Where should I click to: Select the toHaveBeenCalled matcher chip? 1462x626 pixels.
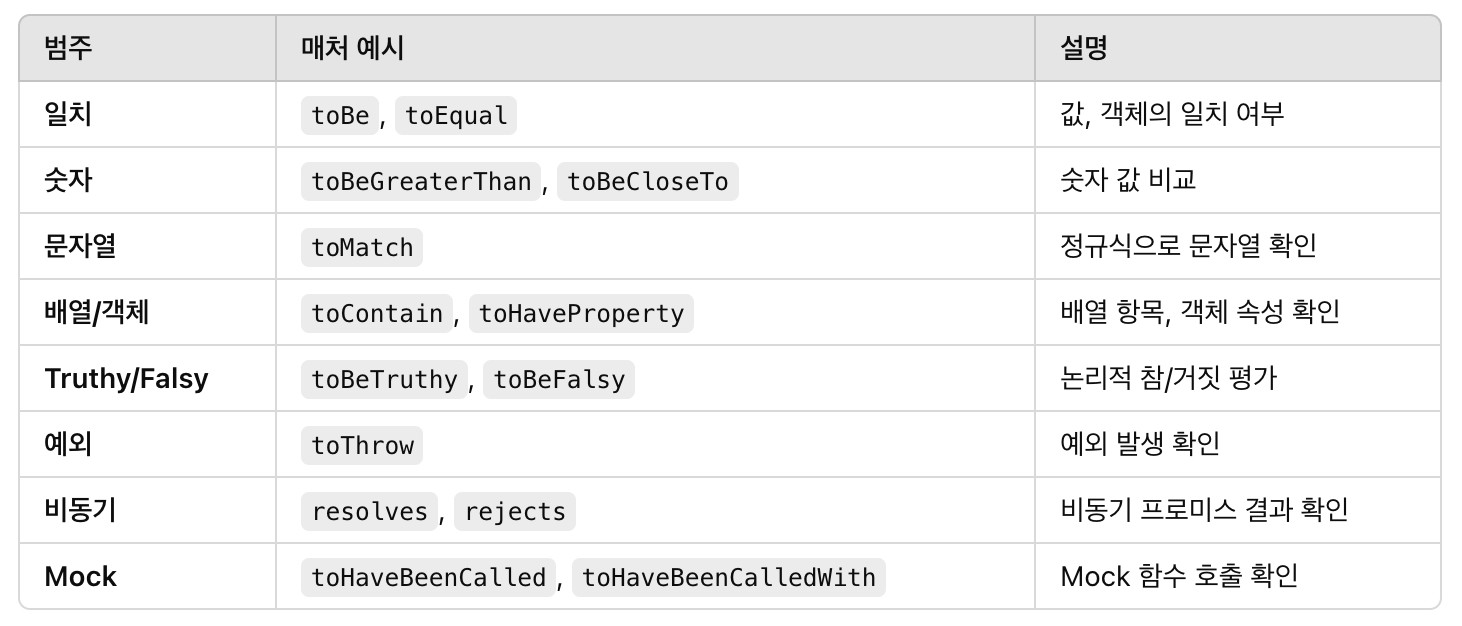[428, 577]
